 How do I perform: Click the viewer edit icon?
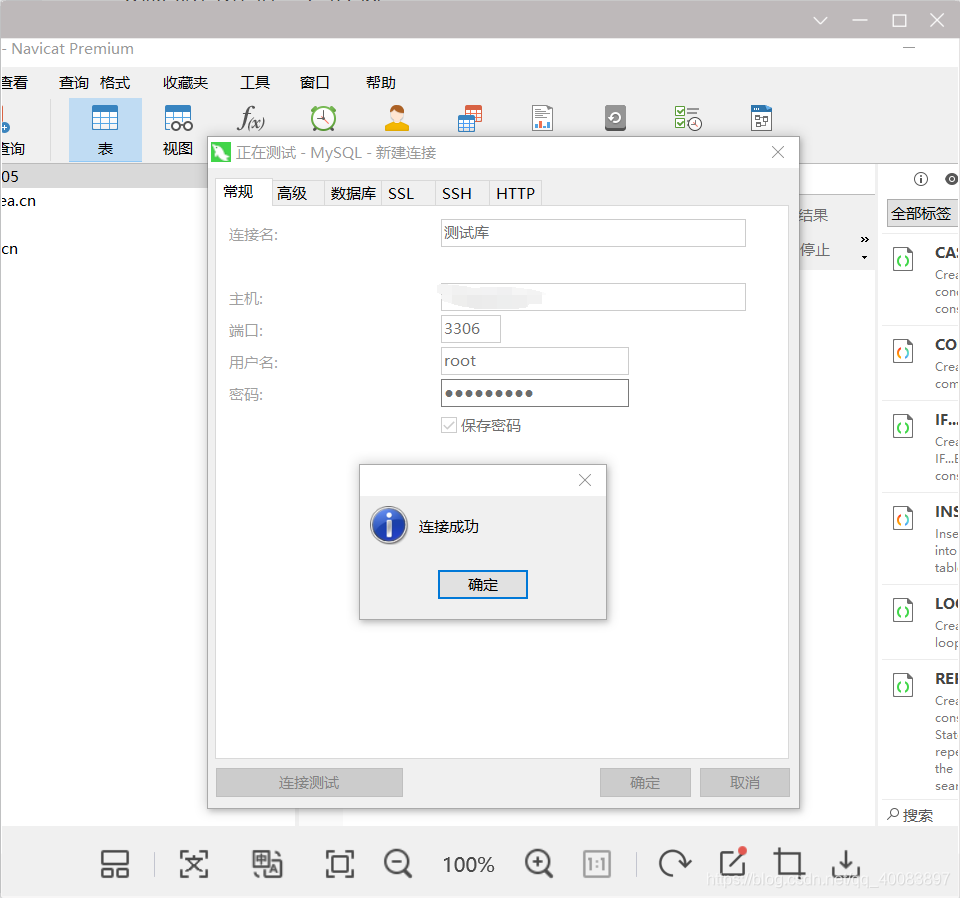point(733,863)
